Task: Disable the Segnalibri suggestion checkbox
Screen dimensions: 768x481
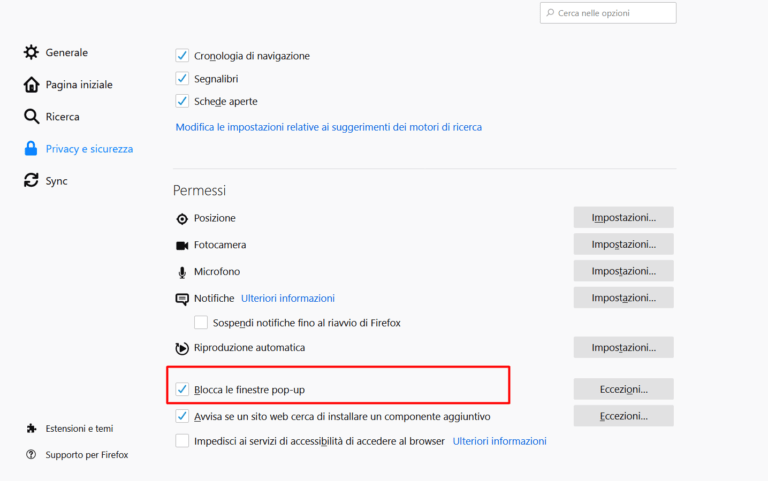Action: pos(182,78)
